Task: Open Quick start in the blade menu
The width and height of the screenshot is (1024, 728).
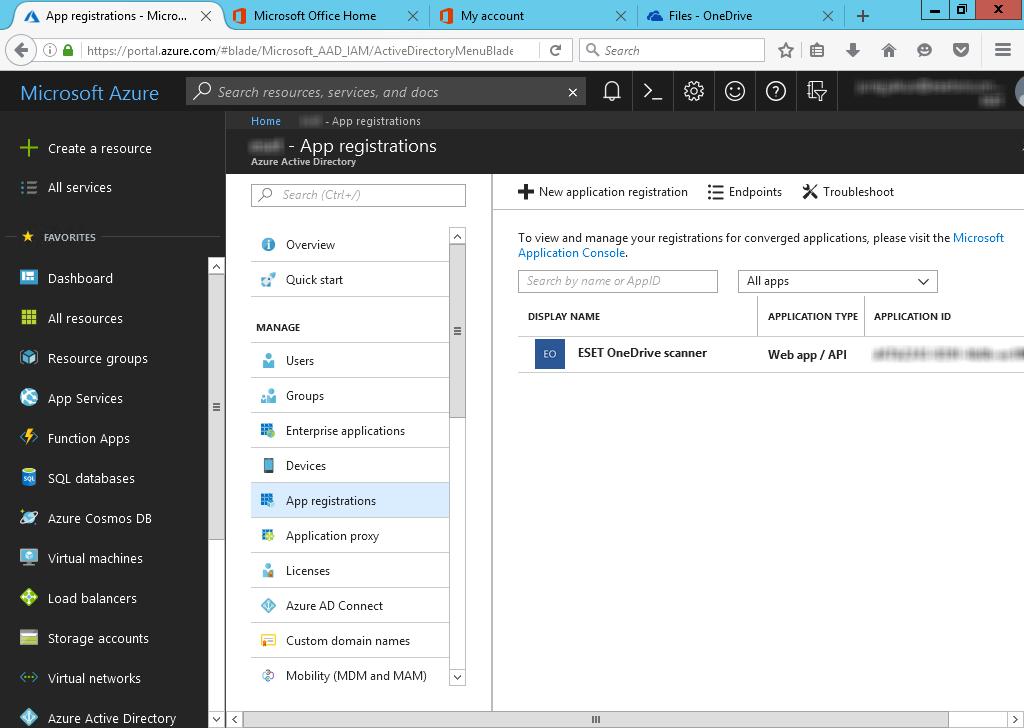Action: pyautogui.click(x=350, y=279)
